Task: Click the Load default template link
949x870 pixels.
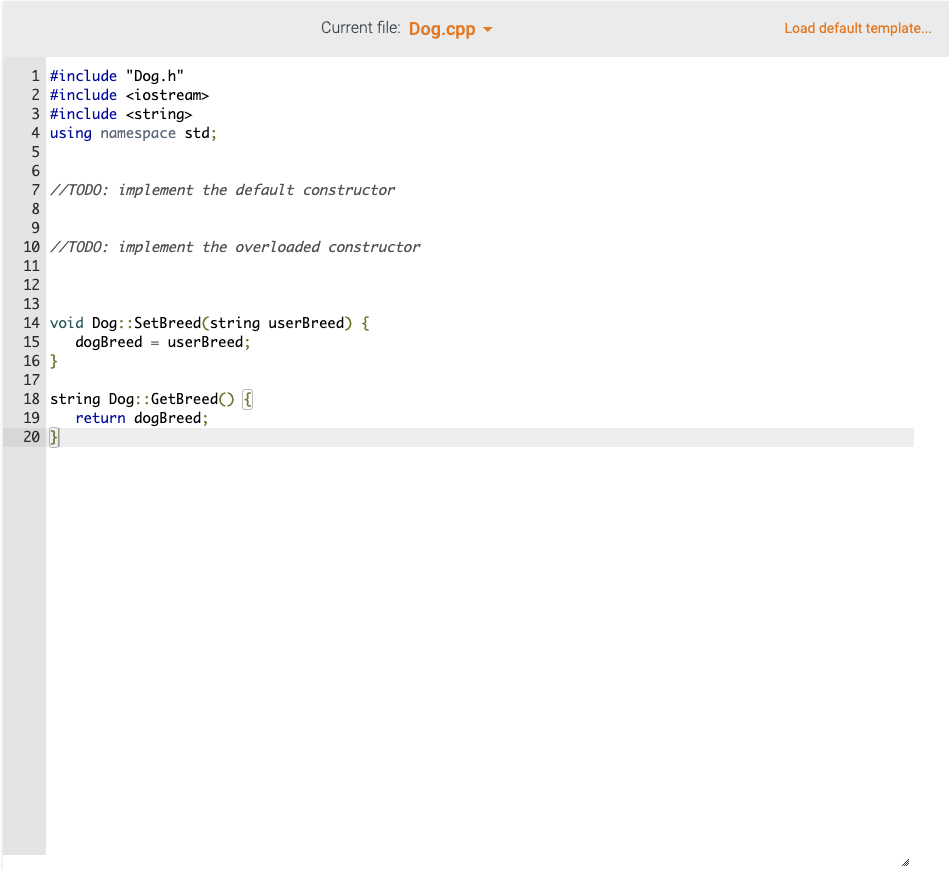Action: [857, 28]
